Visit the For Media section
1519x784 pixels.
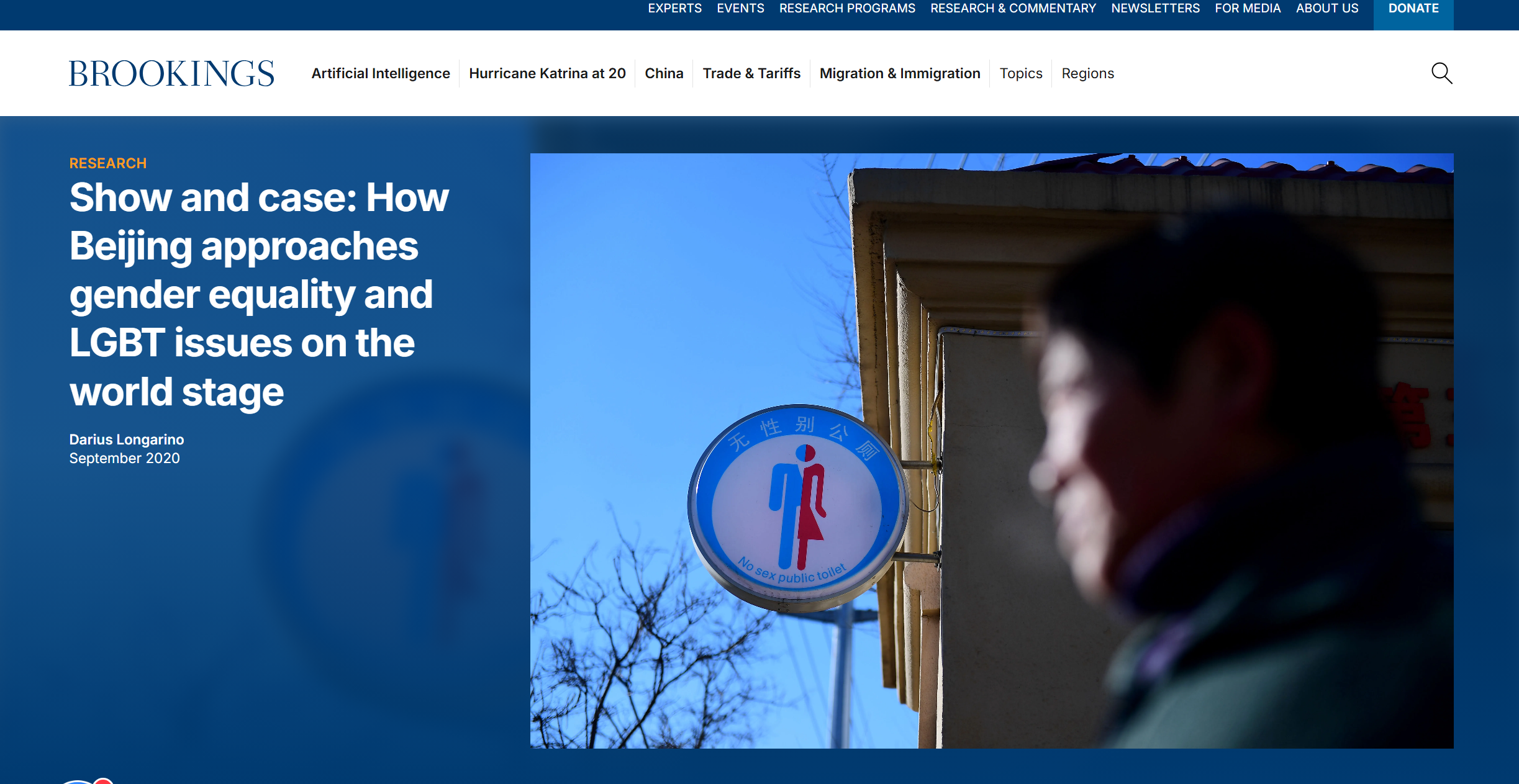(x=1248, y=9)
